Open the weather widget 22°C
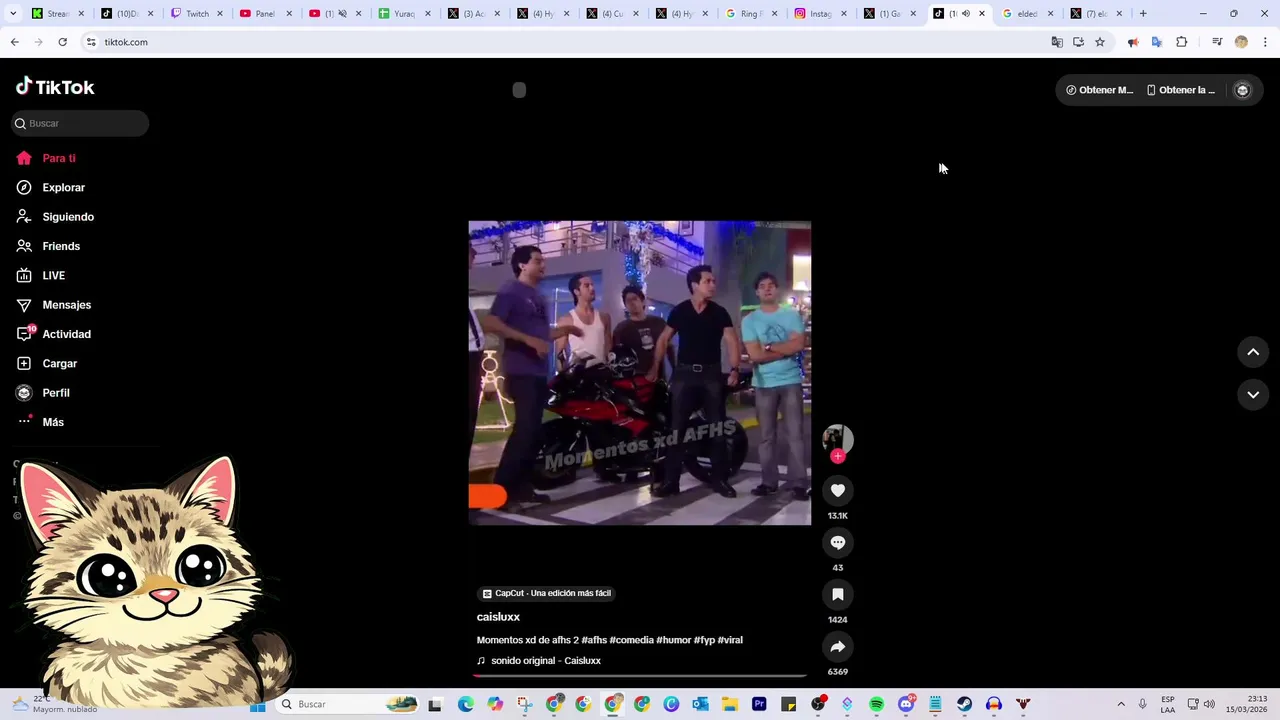The height and width of the screenshot is (720, 1280). [x=55, y=704]
